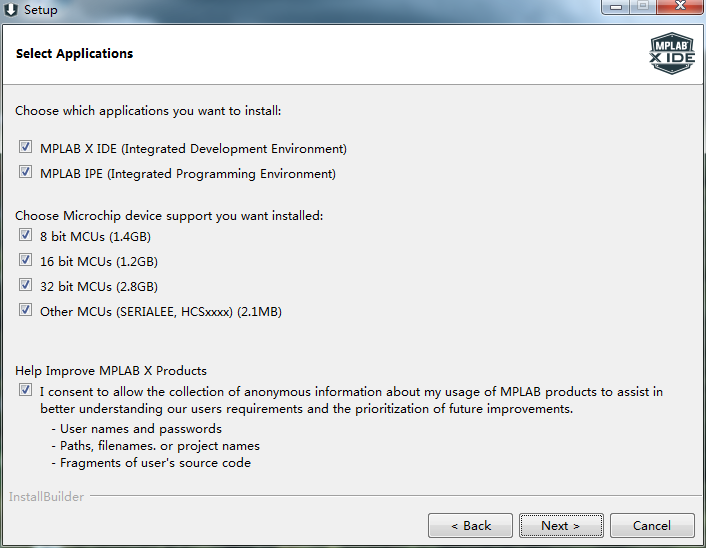Close the Setup window

680,7
